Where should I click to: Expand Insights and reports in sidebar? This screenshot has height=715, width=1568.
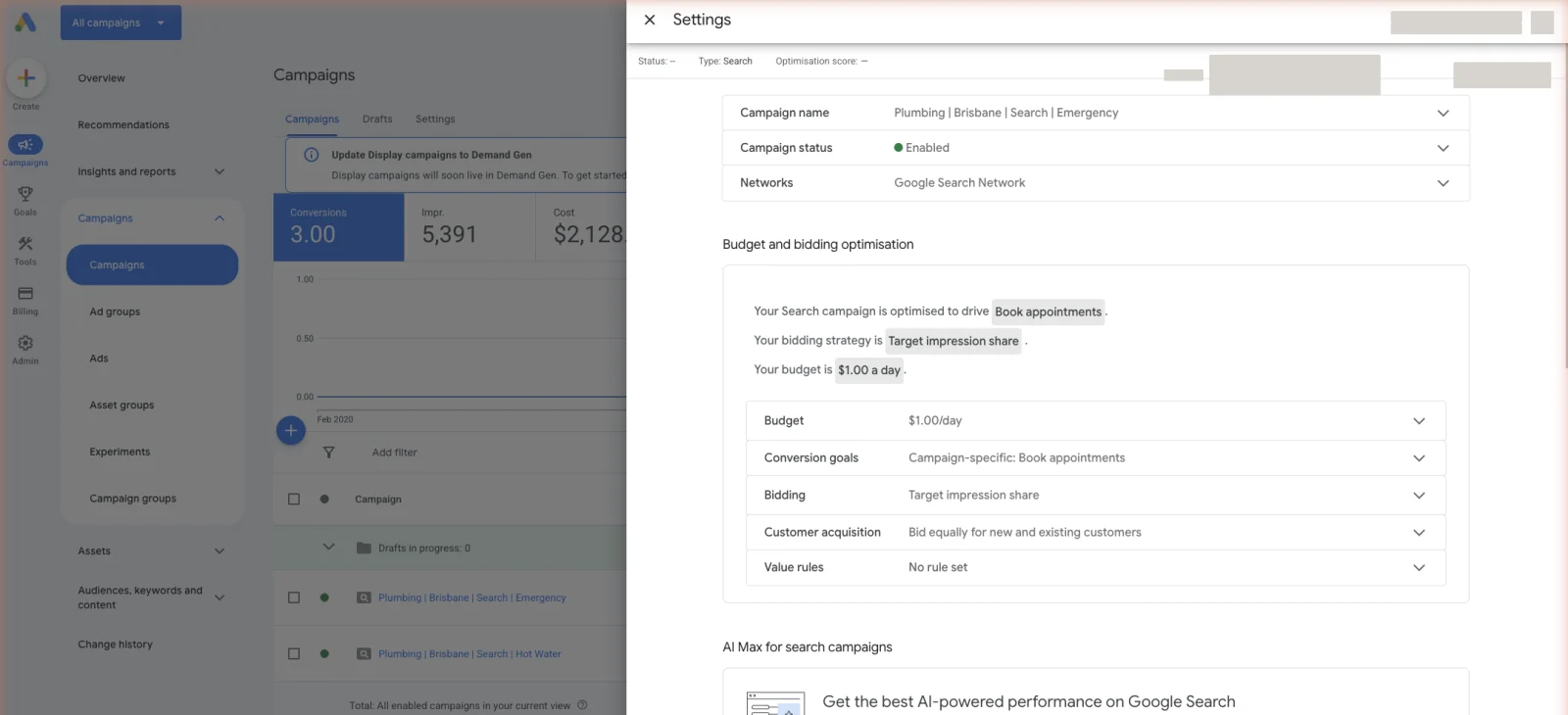[x=220, y=171]
